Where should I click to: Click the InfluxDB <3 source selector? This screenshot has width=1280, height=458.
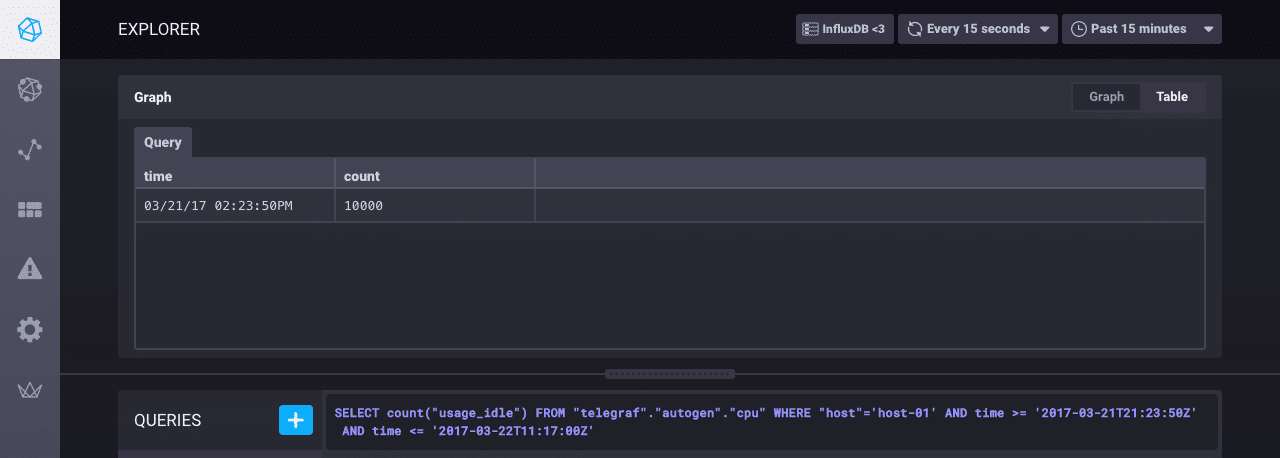[x=844, y=29]
